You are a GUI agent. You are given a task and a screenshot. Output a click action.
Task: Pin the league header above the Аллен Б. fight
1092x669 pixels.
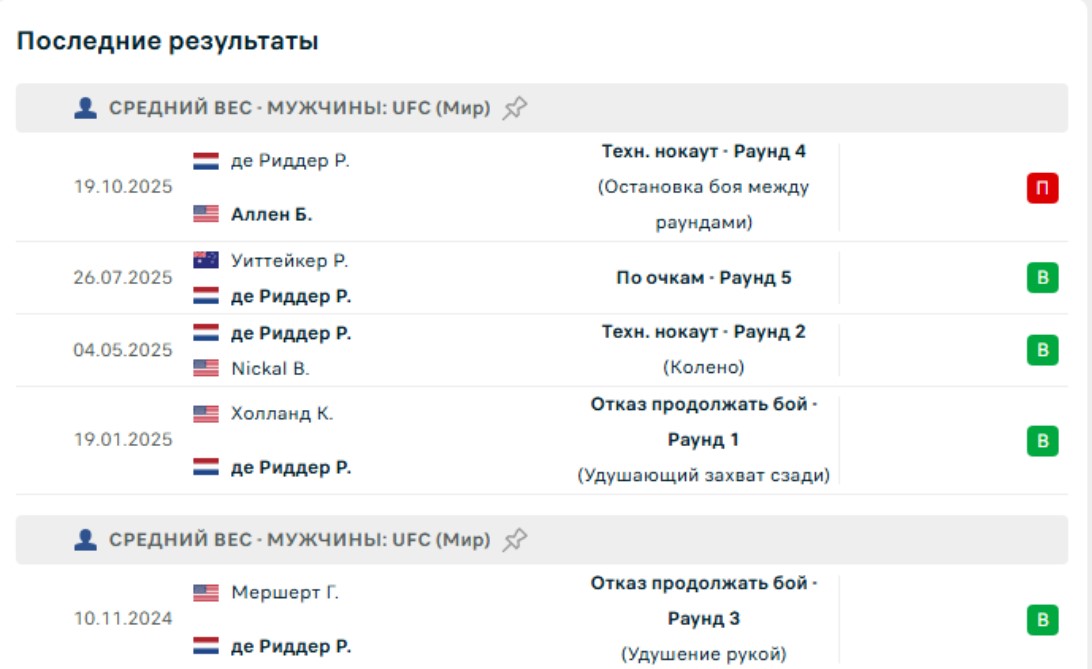coord(514,108)
